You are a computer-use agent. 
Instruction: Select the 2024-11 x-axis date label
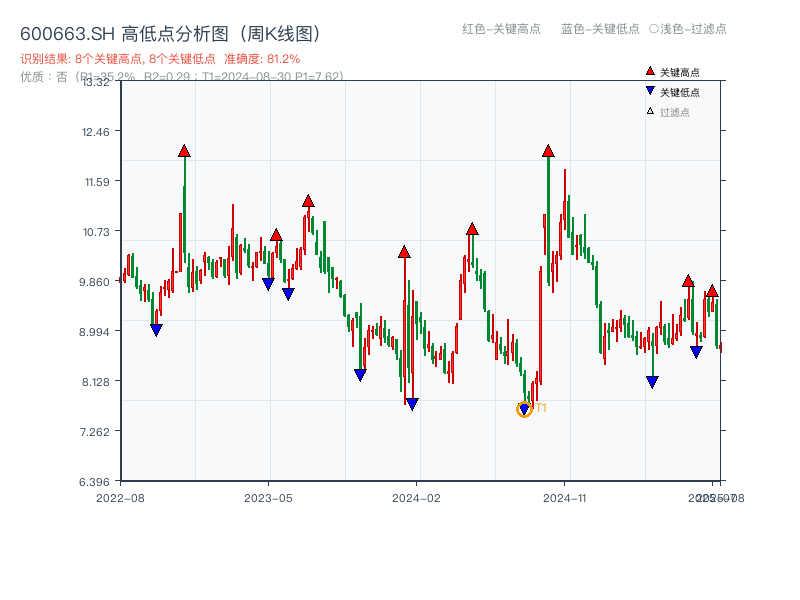pyautogui.click(x=565, y=496)
